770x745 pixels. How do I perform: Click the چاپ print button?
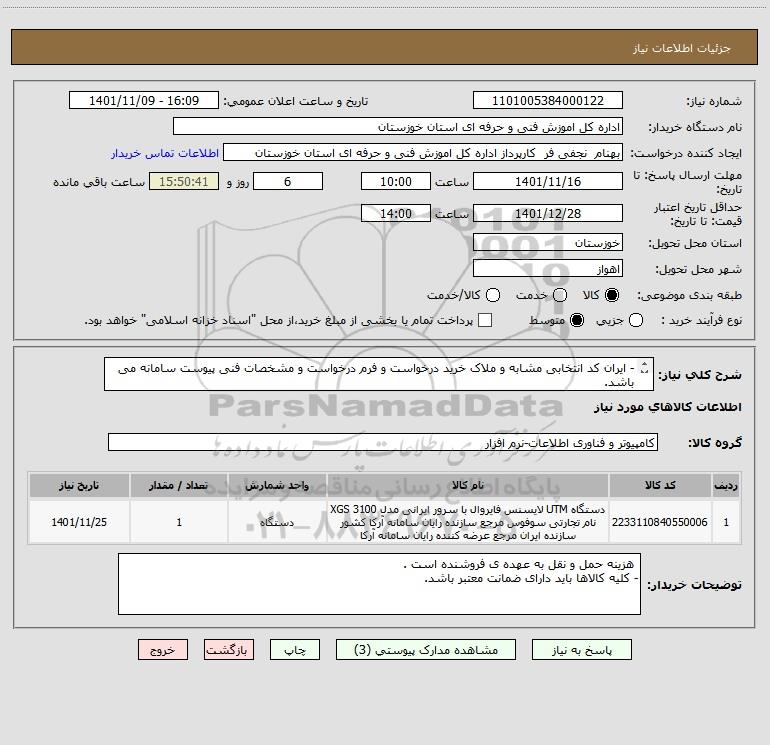(x=295, y=650)
